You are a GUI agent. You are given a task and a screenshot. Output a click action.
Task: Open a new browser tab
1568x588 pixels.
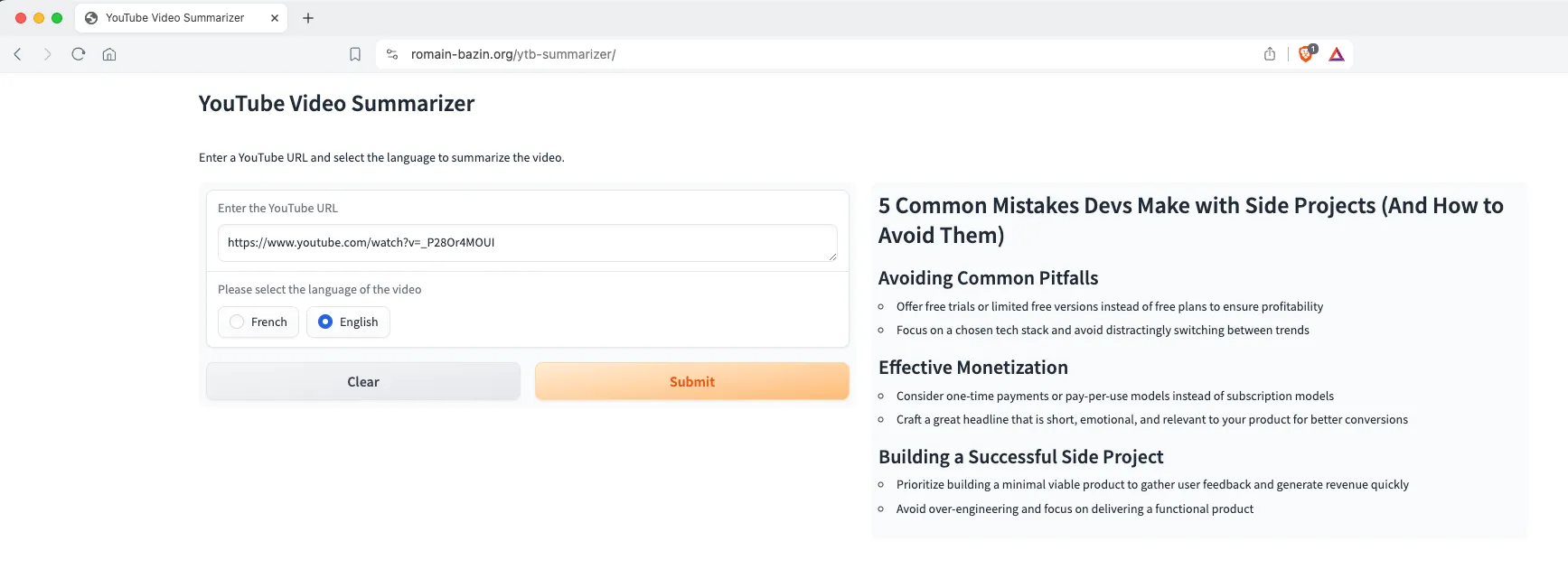point(308,18)
